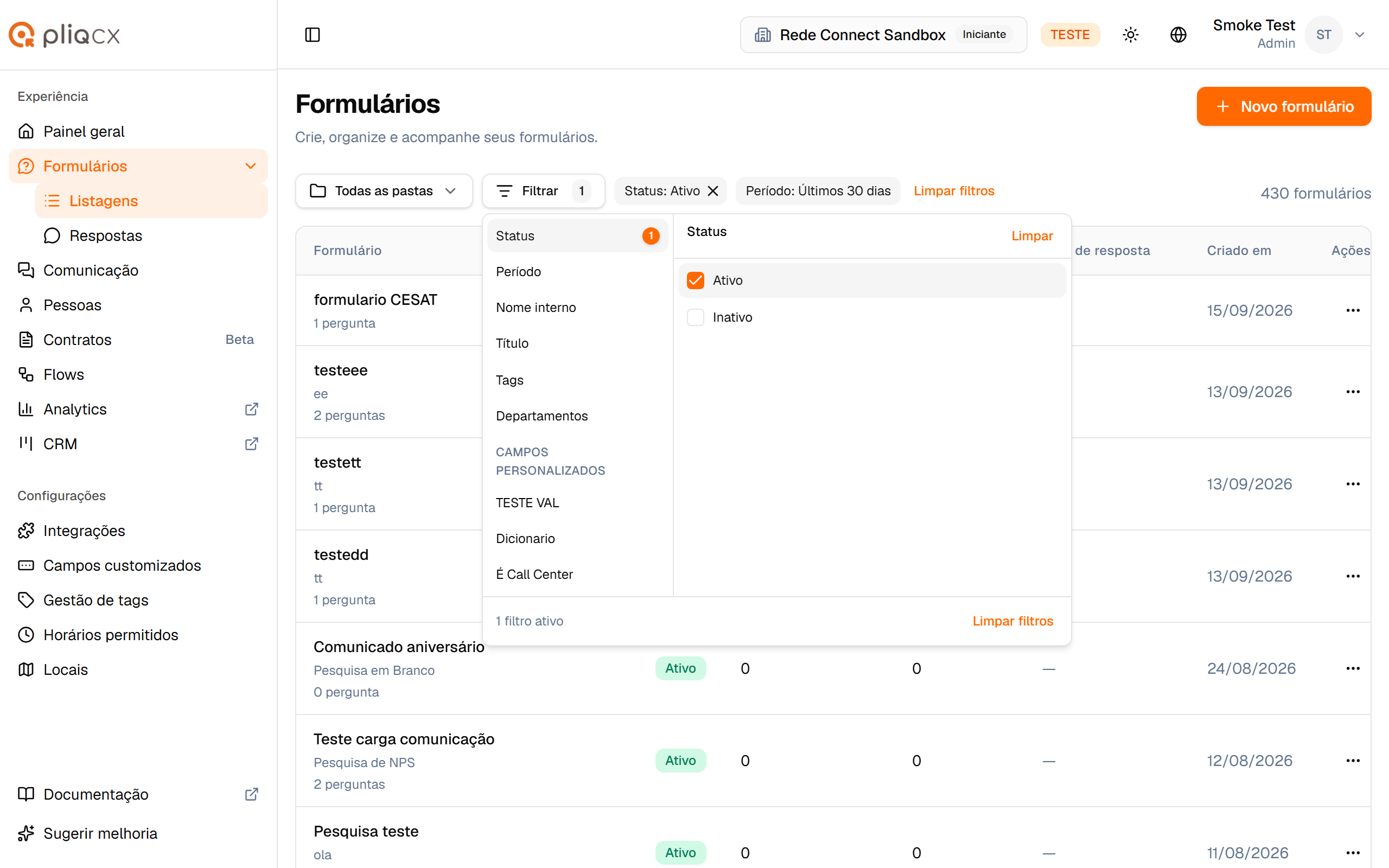Select the Tags filter category
The height and width of the screenshot is (868, 1389).
tap(577, 380)
